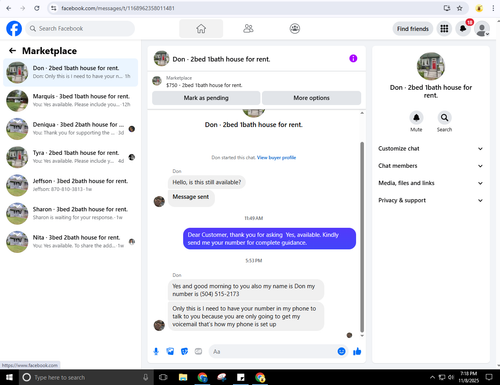This screenshot has height=385, width=500.
Task: Click the chat scroll up arrow
Action: pos(362,113)
